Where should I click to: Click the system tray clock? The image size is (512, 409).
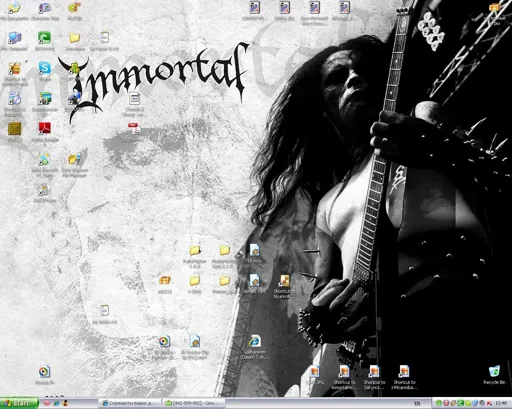pyautogui.click(x=501, y=403)
